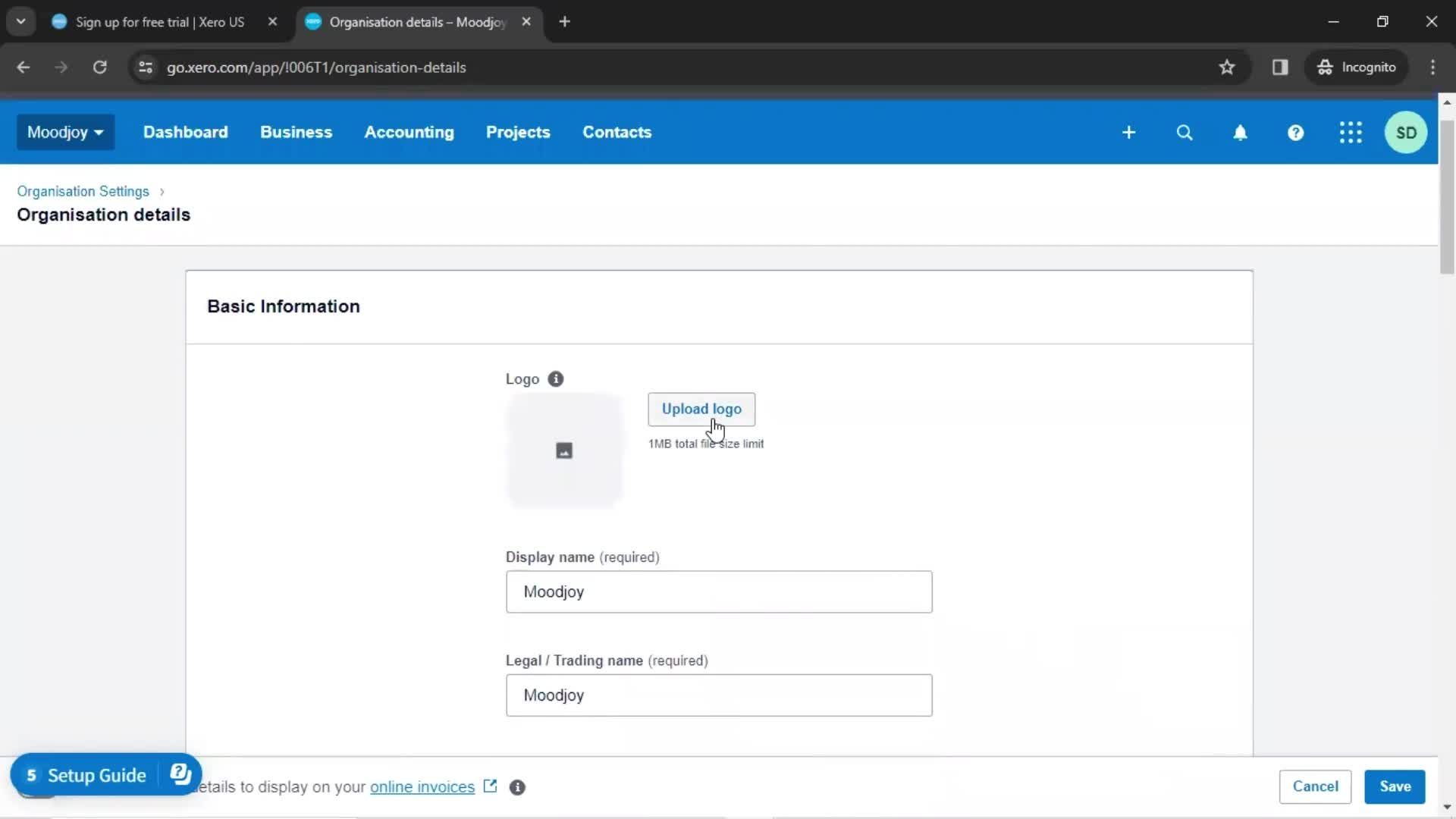Screen dimensions: 1456x819
Task: Click the plus create-new icon in Xero header
Action: (x=1128, y=133)
